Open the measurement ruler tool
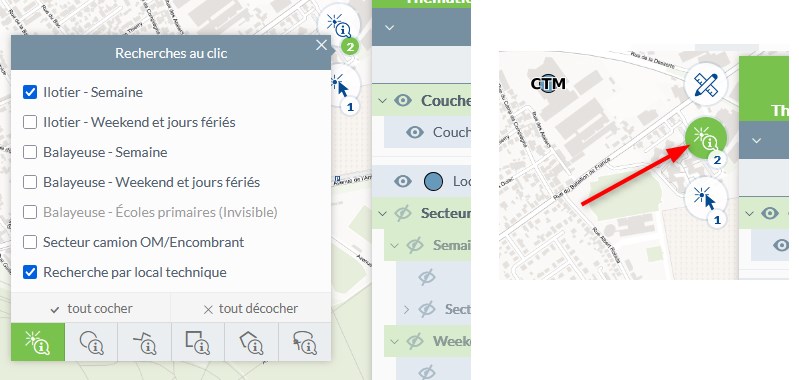The width and height of the screenshot is (799, 380). [705, 84]
